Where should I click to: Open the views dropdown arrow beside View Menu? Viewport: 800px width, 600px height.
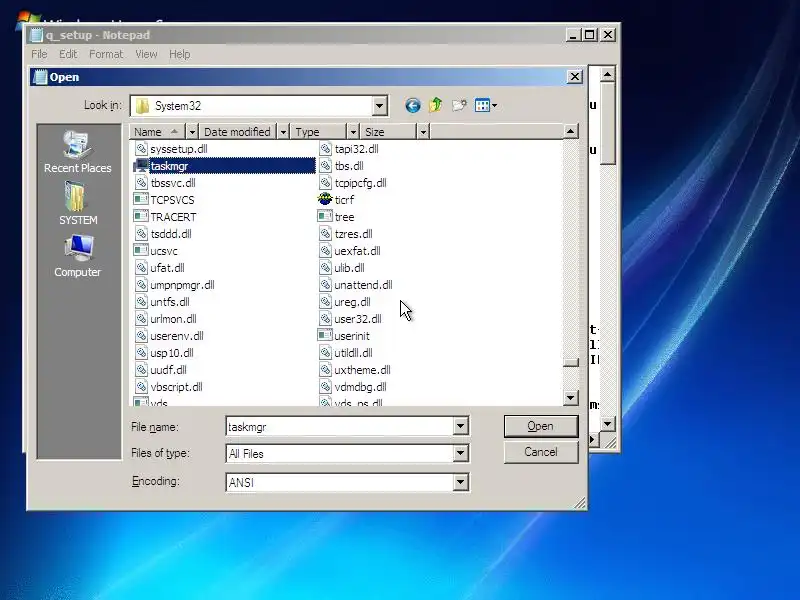pyautogui.click(x=494, y=106)
